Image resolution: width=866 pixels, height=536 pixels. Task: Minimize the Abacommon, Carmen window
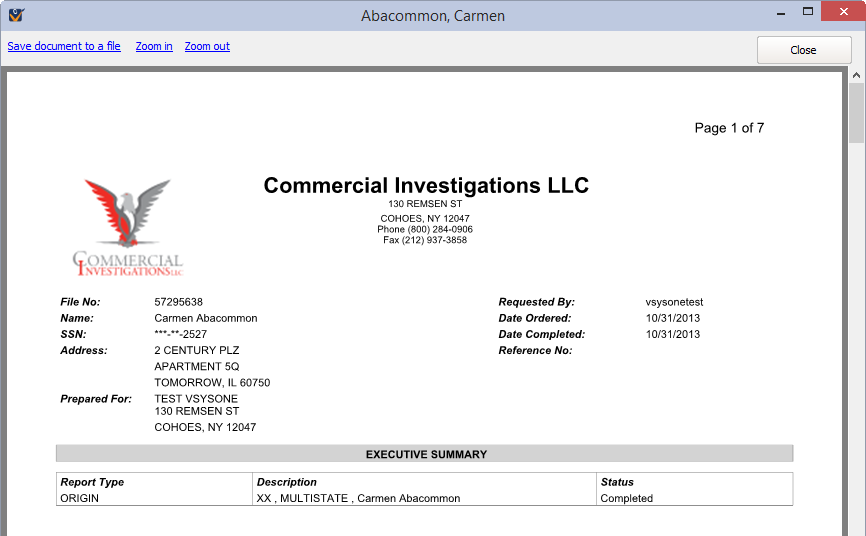coord(781,13)
